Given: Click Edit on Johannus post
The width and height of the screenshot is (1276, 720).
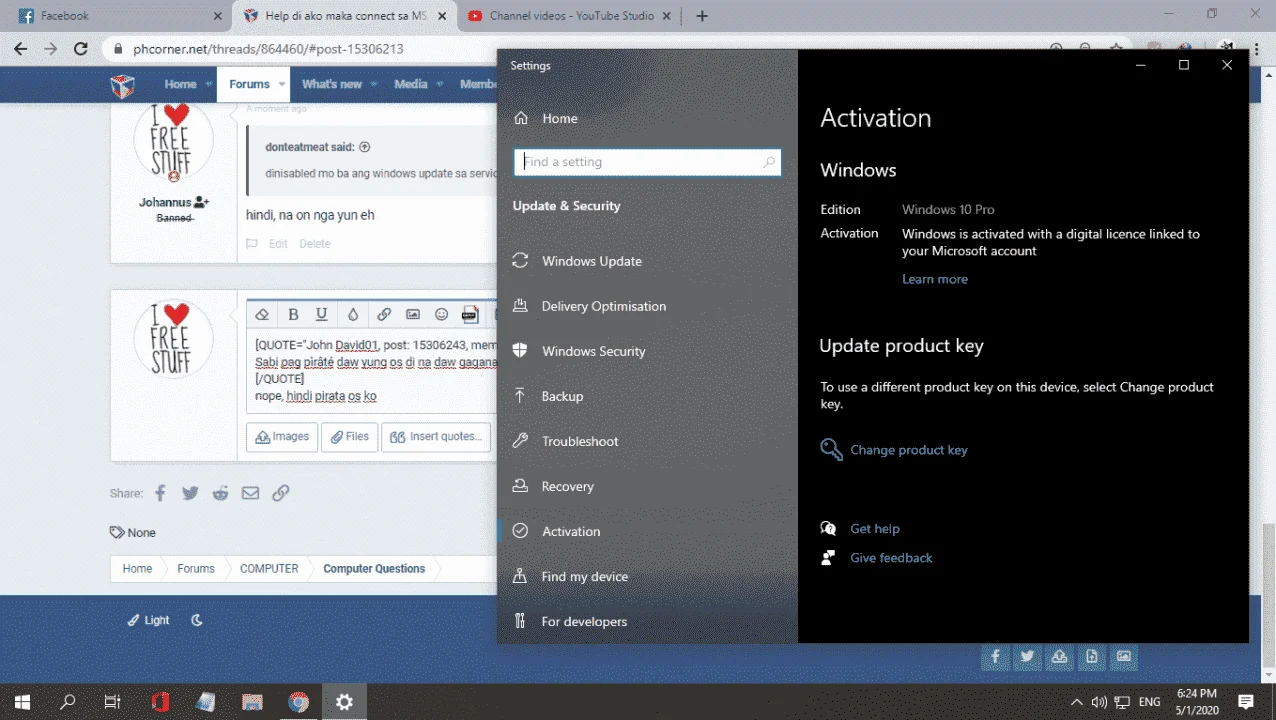Looking at the screenshot, I should click(x=278, y=244).
